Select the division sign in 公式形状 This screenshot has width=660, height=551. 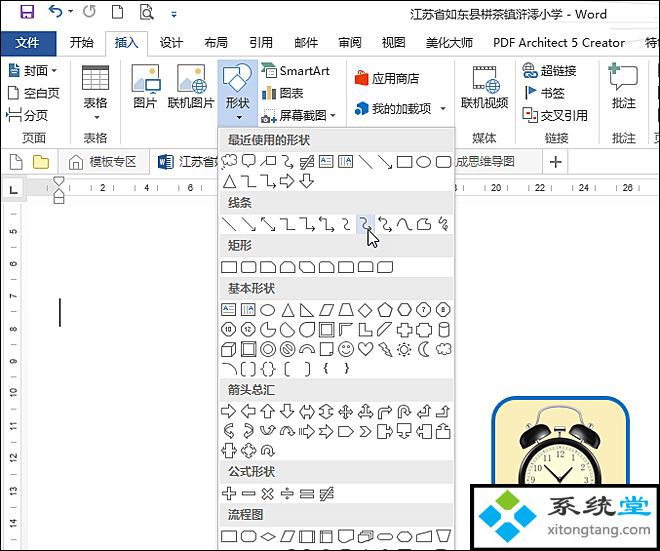pos(287,493)
